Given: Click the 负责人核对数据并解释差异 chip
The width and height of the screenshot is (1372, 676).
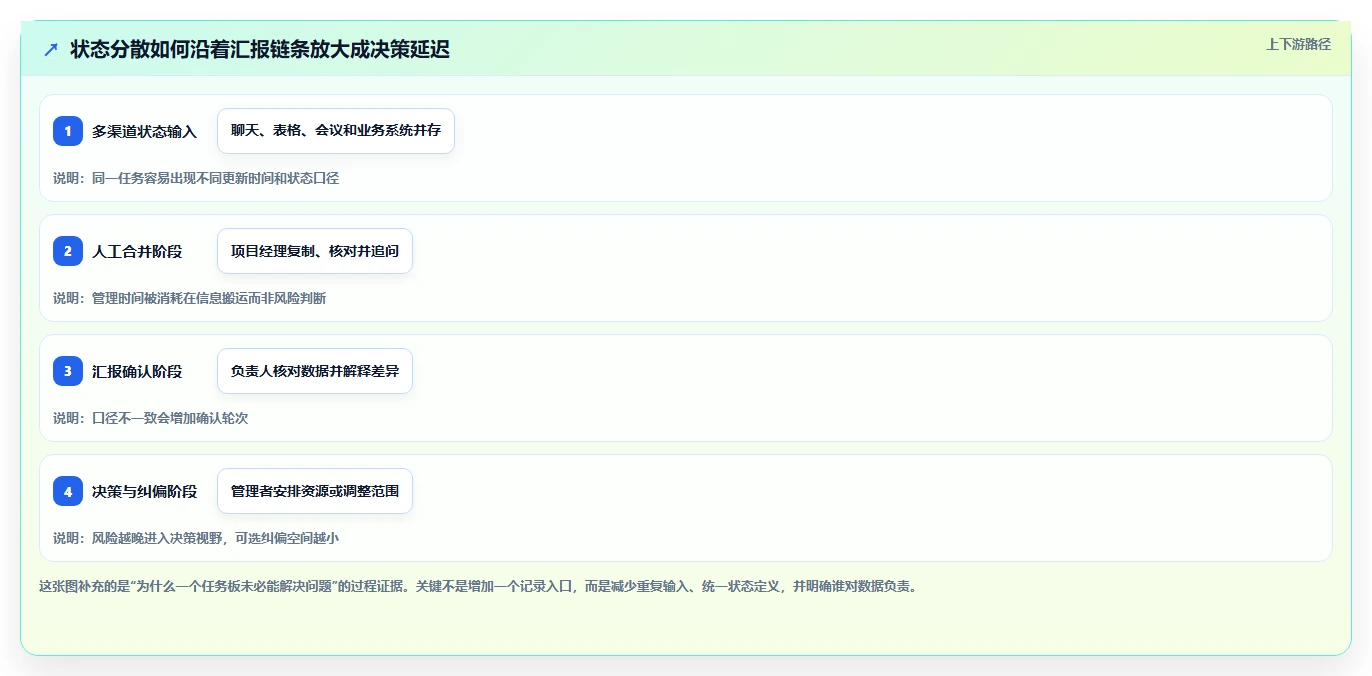Looking at the screenshot, I should [315, 371].
